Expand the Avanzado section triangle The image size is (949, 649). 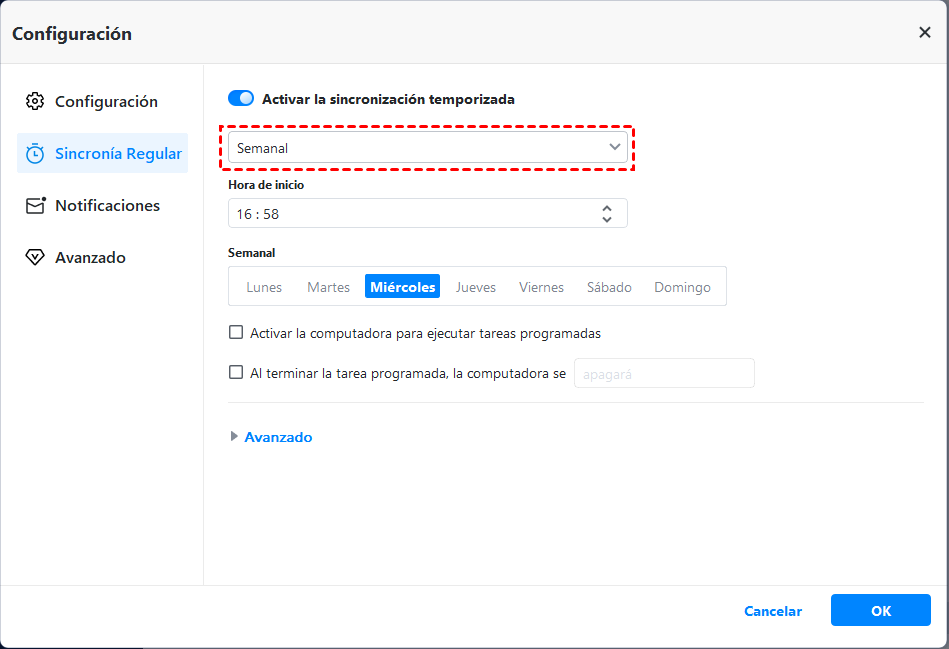pos(235,437)
